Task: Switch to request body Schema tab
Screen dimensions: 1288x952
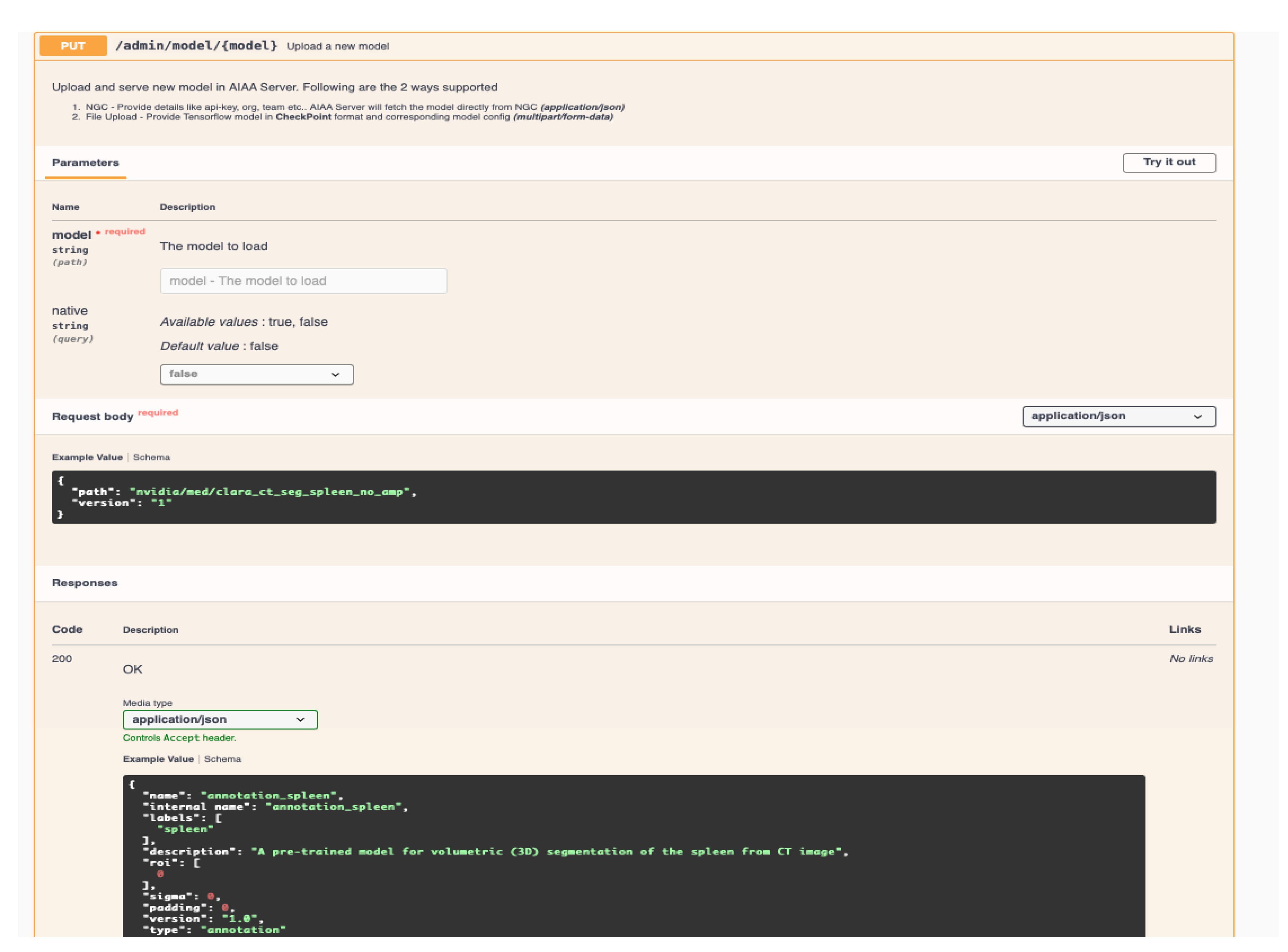Action: [152, 457]
